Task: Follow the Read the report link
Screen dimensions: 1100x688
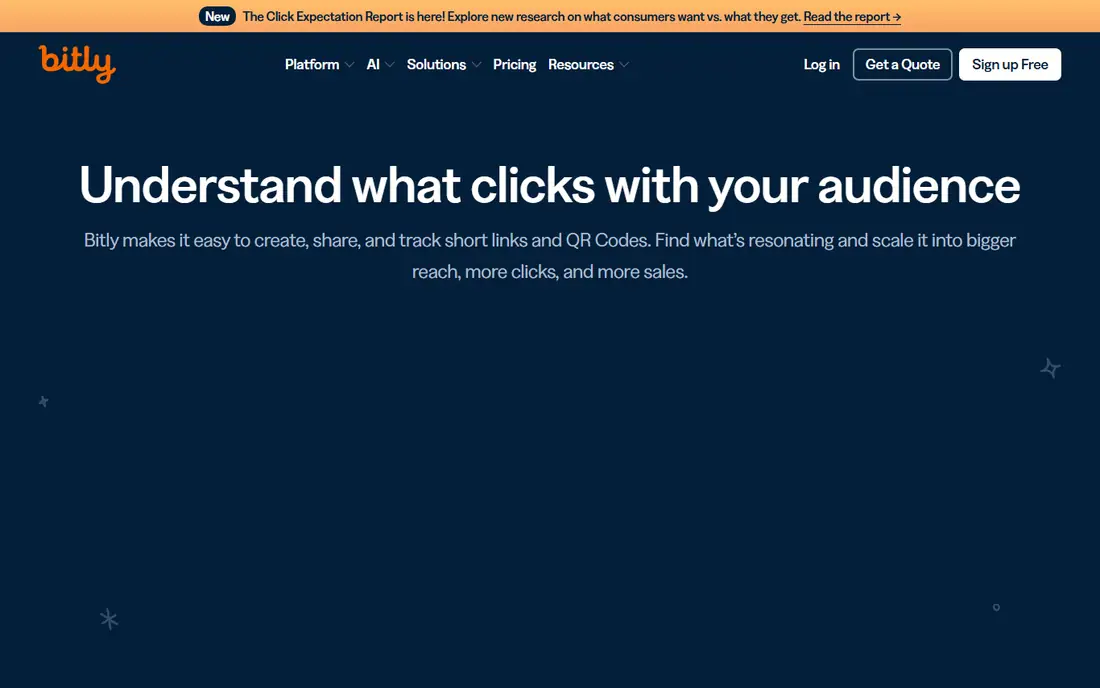Action: point(852,16)
